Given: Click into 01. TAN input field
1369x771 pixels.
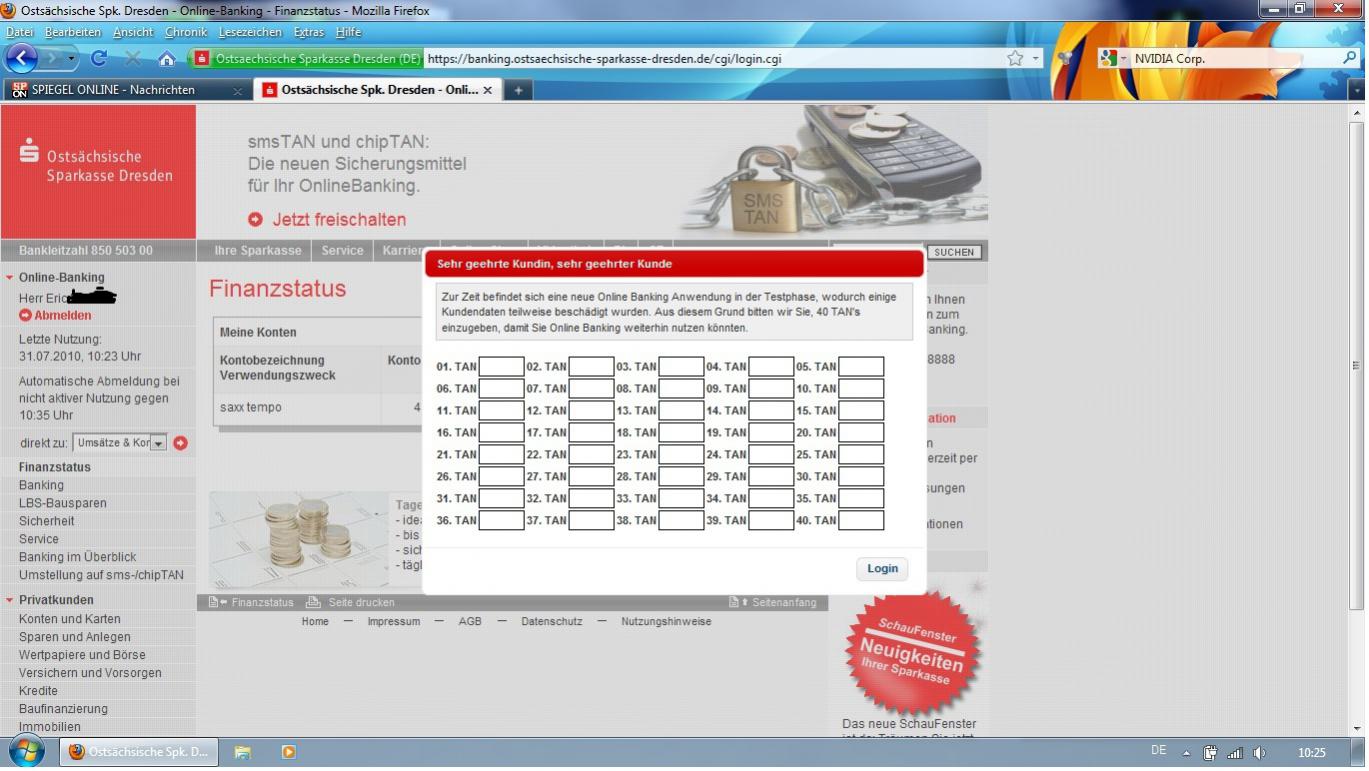Looking at the screenshot, I should (501, 366).
